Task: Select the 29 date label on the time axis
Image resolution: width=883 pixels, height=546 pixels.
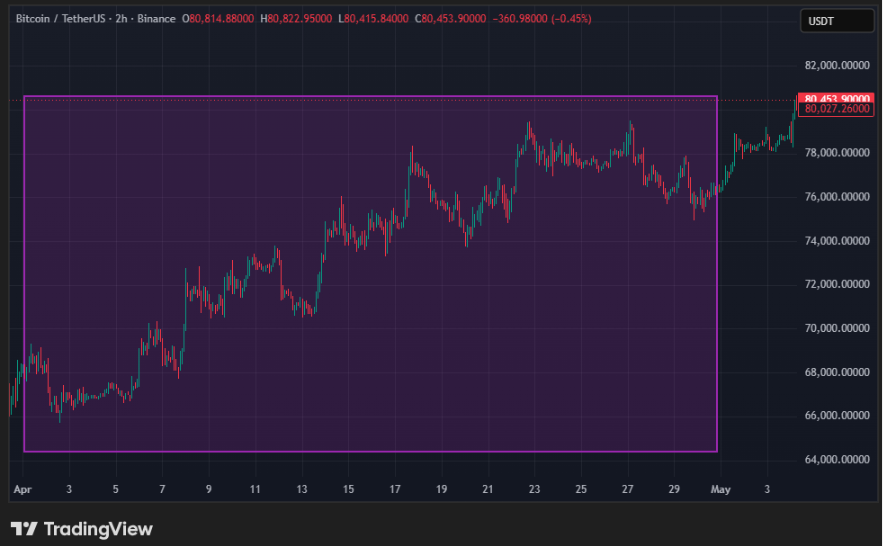Action: pyautogui.click(x=674, y=489)
